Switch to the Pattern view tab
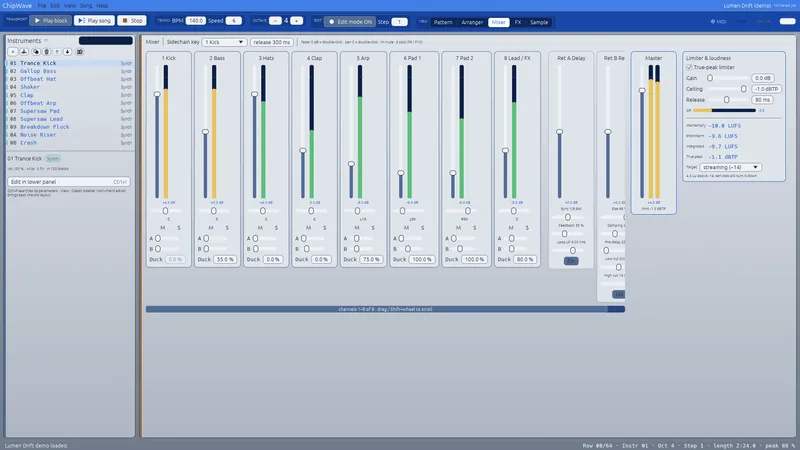 (x=443, y=22)
